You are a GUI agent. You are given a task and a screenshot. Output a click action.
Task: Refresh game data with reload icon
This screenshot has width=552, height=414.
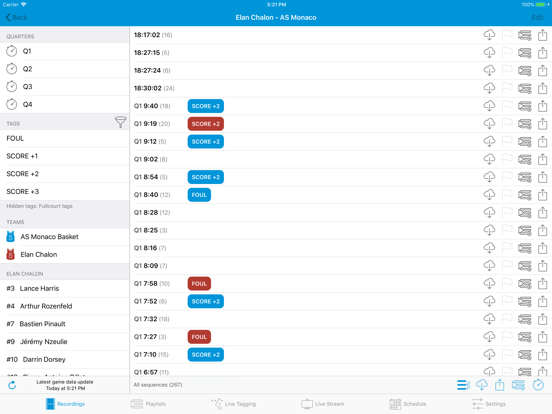12,385
